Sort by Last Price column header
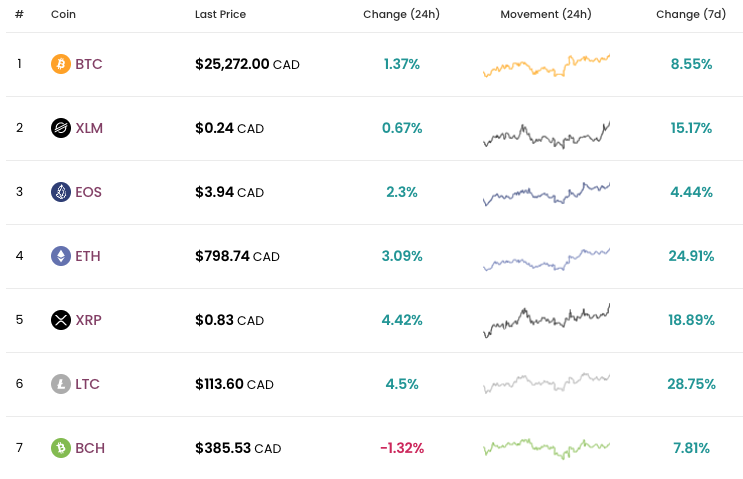This screenshot has height=479, width=743. pos(220,15)
